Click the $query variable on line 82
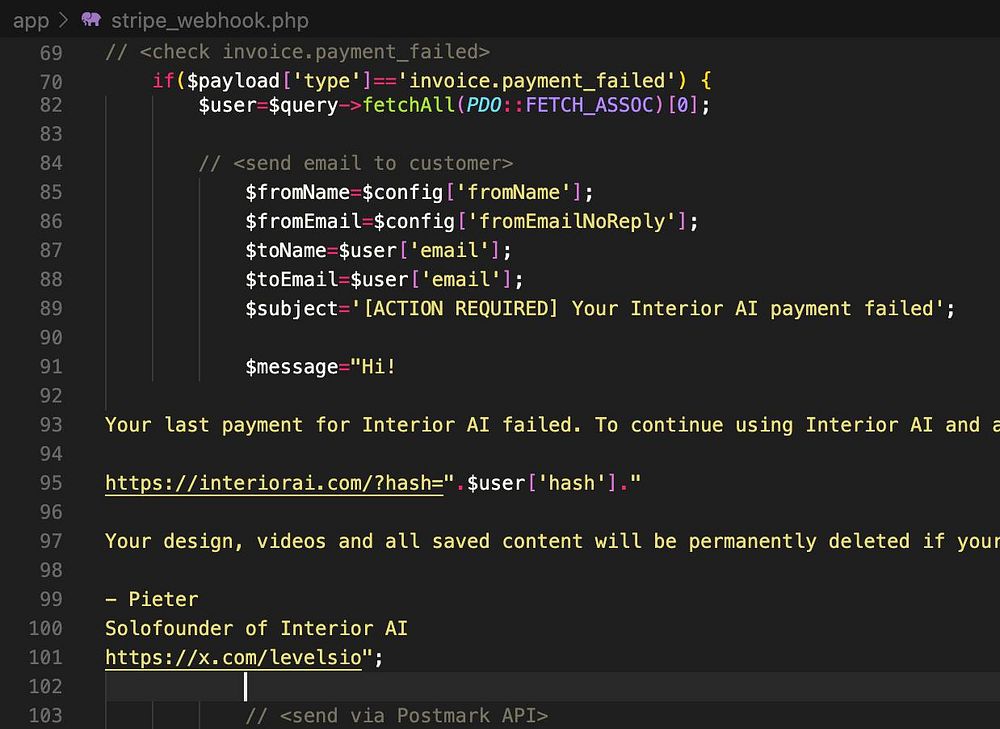The height and width of the screenshot is (729, 1000). 303,105
